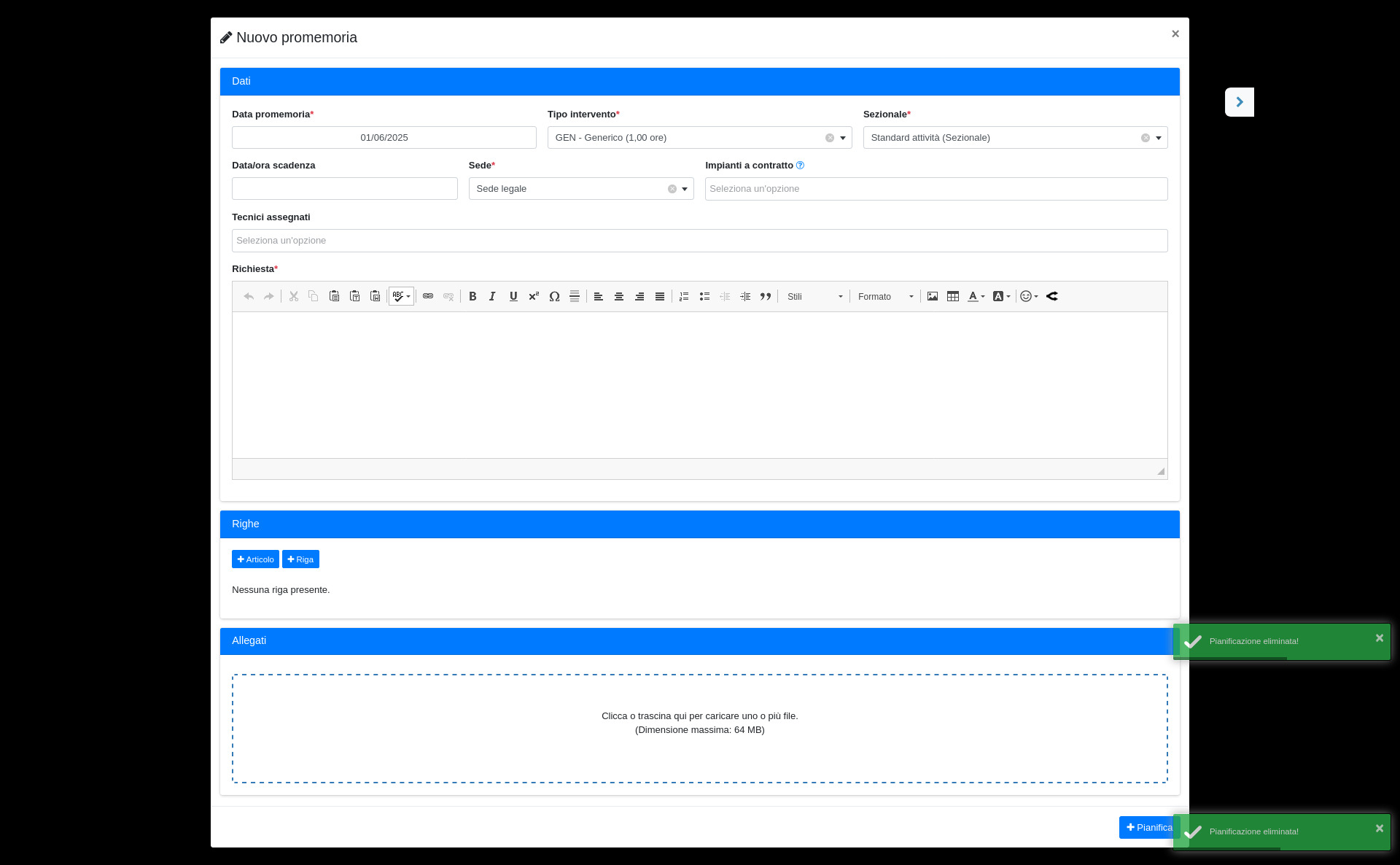Click the Articolo button to add item
1400x865 pixels.
[255, 559]
